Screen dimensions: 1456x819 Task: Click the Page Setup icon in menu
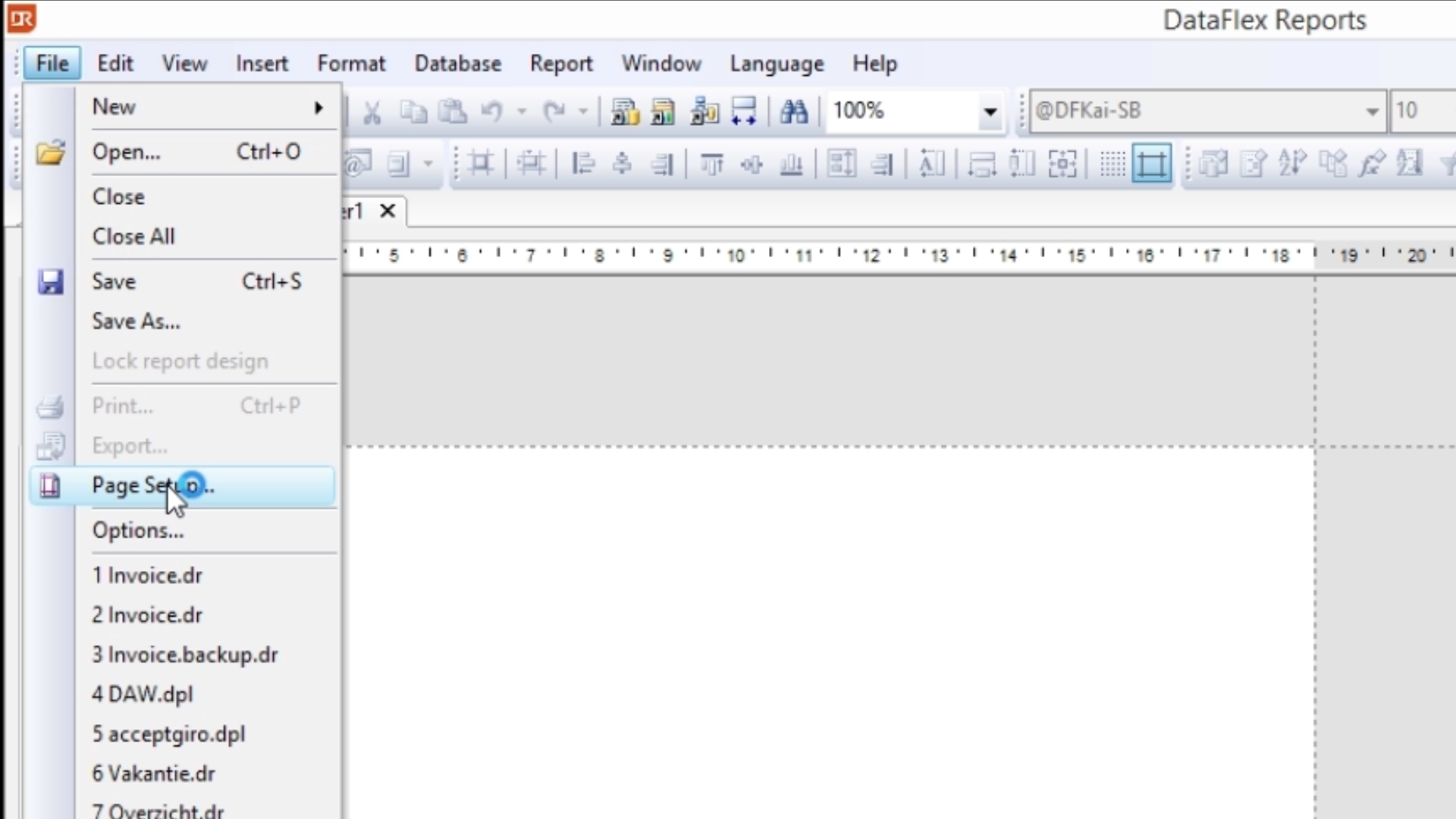[x=50, y=485]
